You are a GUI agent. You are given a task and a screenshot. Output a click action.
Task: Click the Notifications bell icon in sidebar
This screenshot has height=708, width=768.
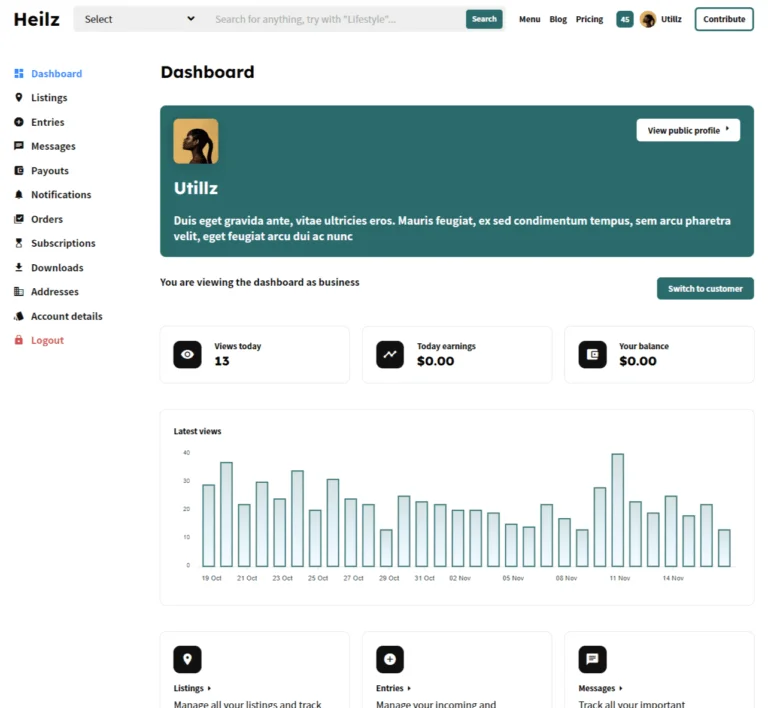click(x=19, y=195)
